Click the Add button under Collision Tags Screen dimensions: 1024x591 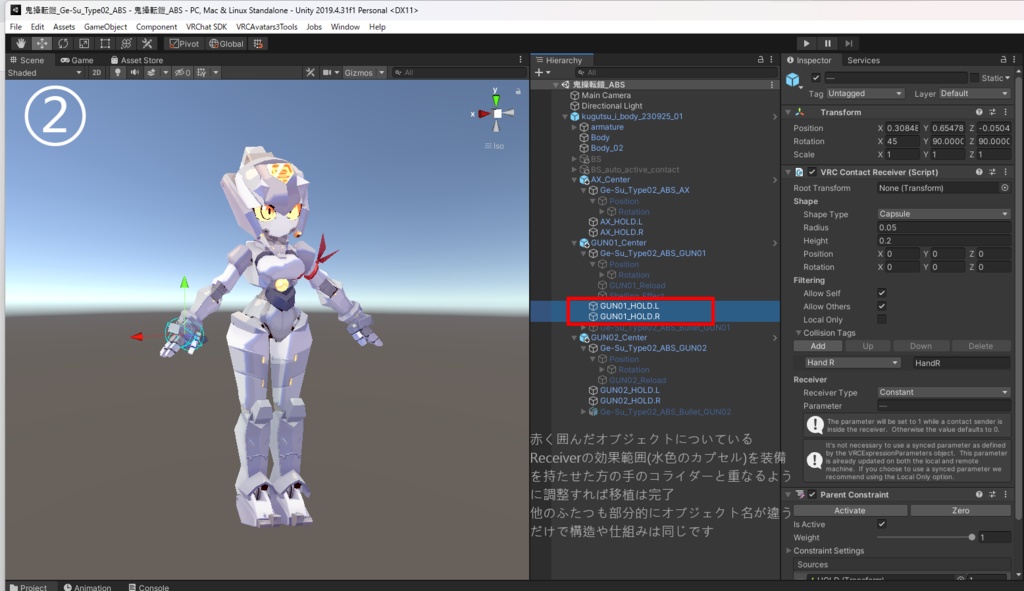click(818, 346)
